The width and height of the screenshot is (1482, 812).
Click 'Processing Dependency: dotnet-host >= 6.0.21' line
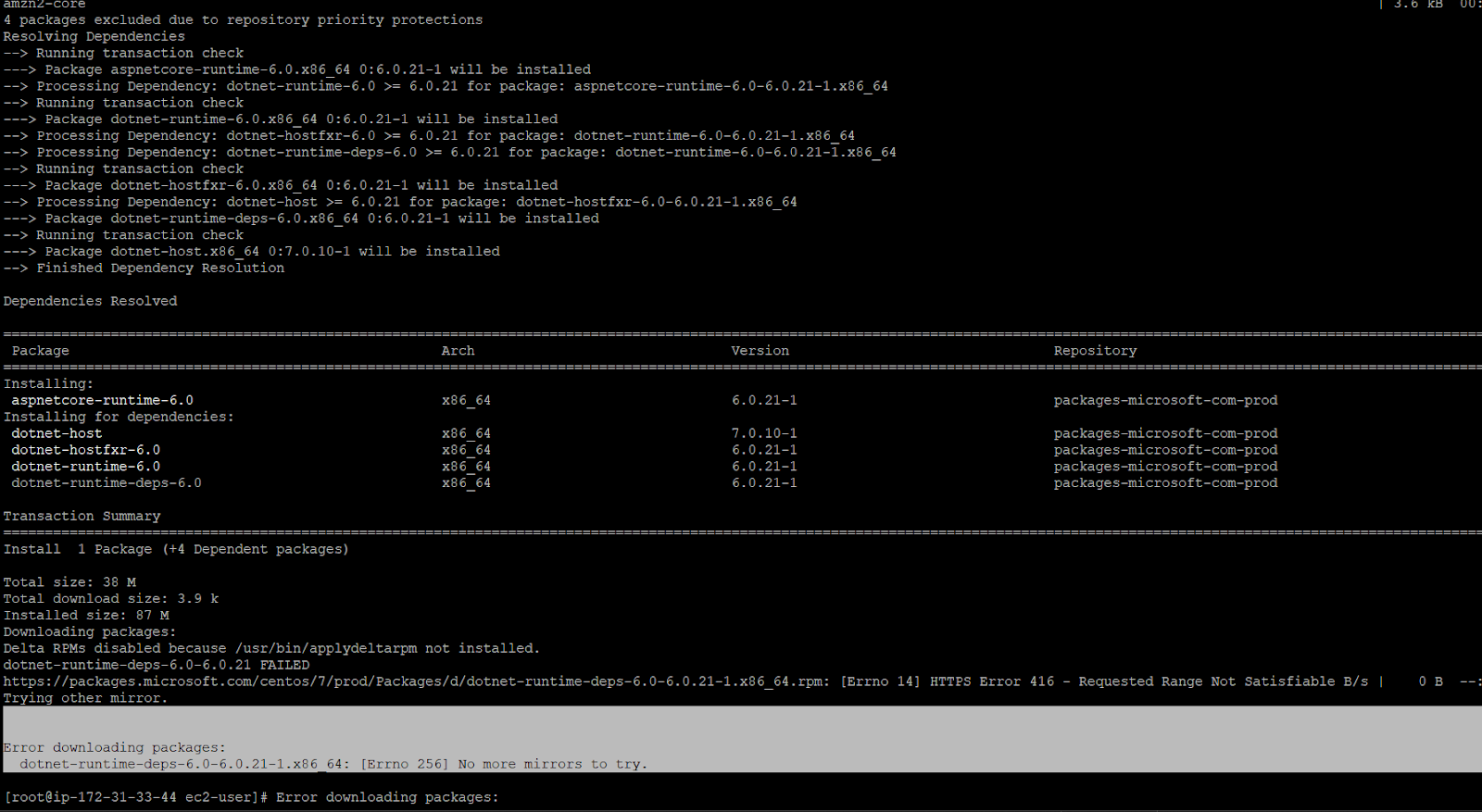[x=400, y=202]
